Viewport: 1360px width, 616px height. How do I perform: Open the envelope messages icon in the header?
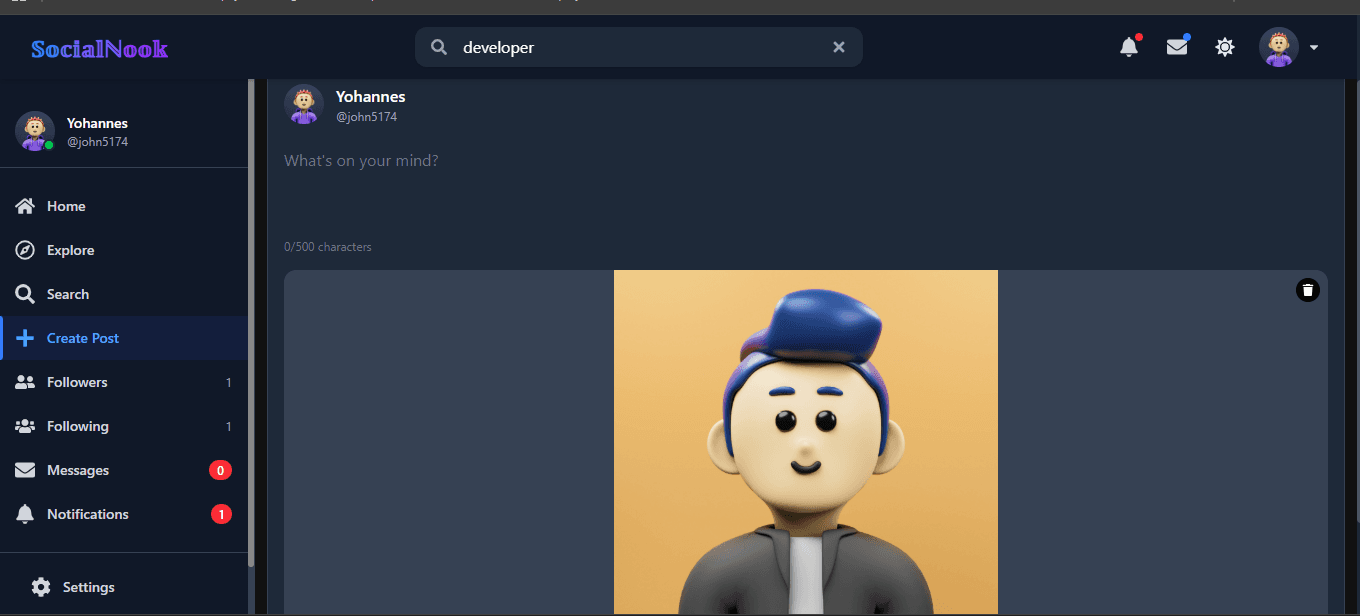click(1177, 47)
